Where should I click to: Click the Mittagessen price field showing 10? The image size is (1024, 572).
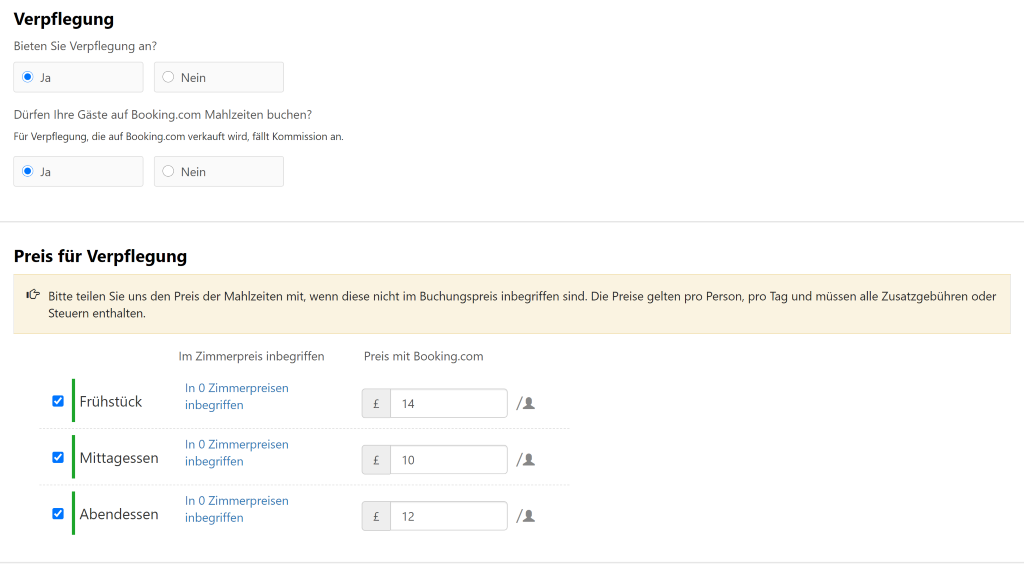click(x=449, y=460)
